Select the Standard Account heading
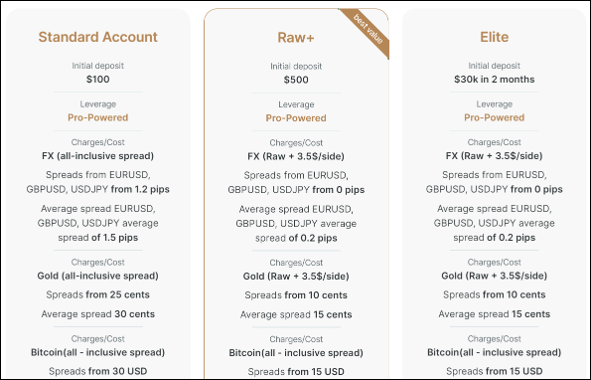 tap(98, 37)
